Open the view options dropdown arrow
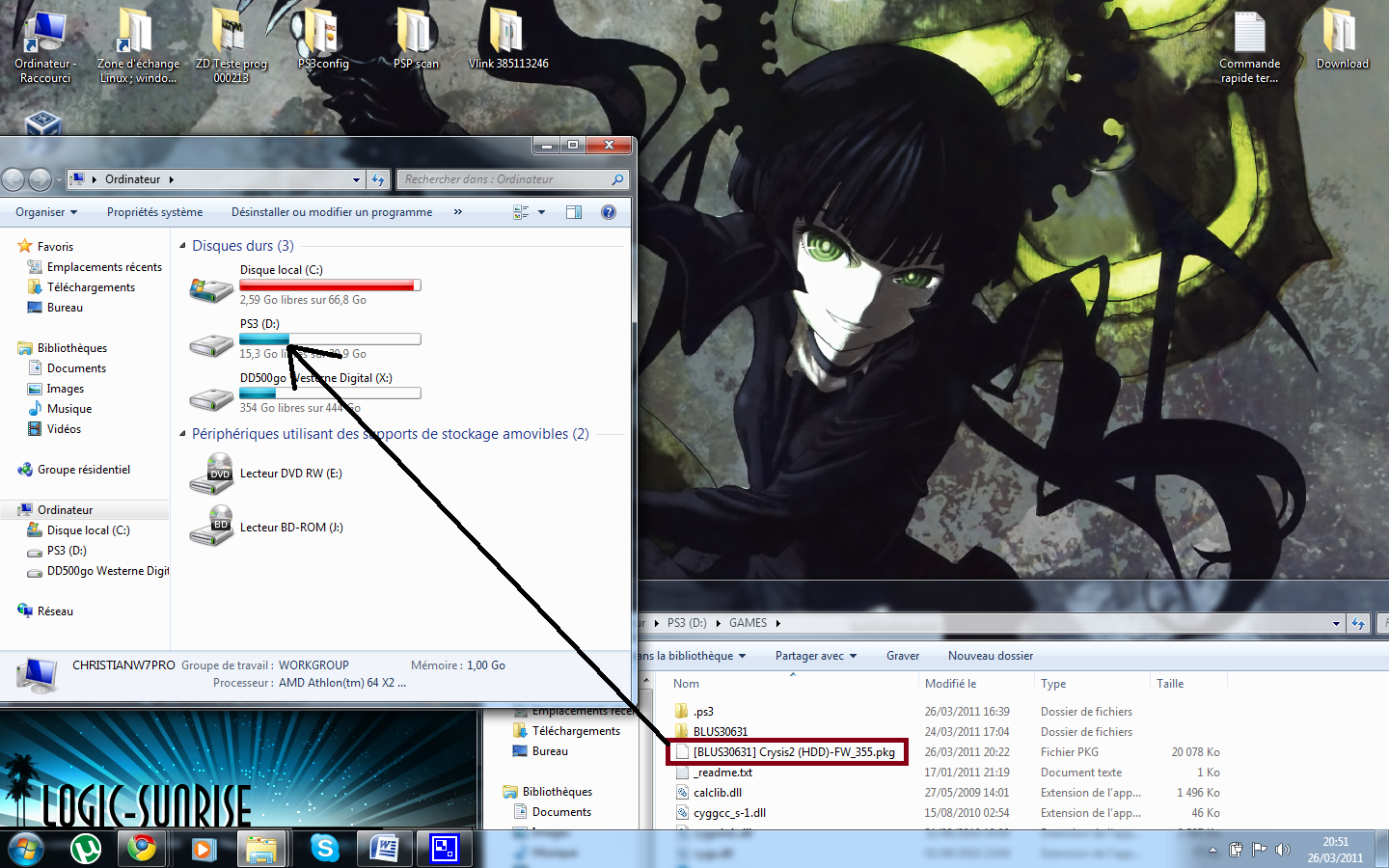Viewport: 1389px width, 868px height. coord(541,212)
